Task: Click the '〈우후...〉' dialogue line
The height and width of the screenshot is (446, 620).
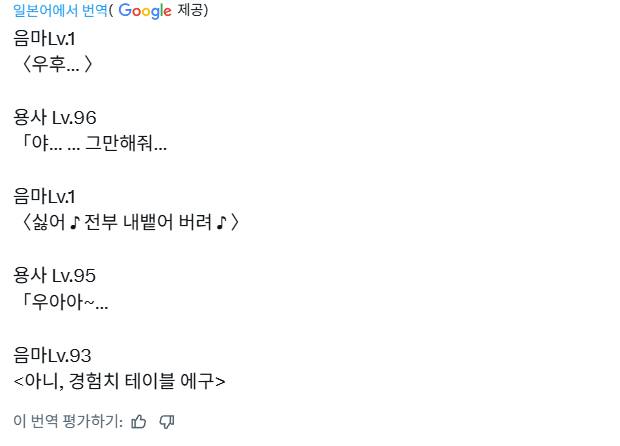Action: (x=56, y=65)
